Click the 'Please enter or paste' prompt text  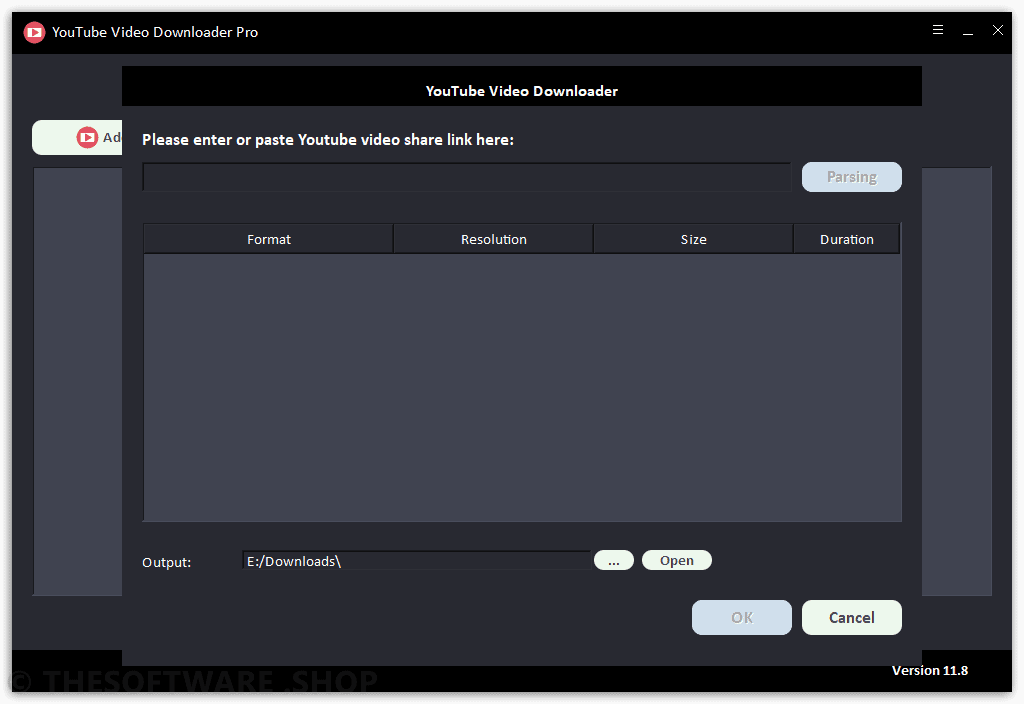[x=328, y=140]
